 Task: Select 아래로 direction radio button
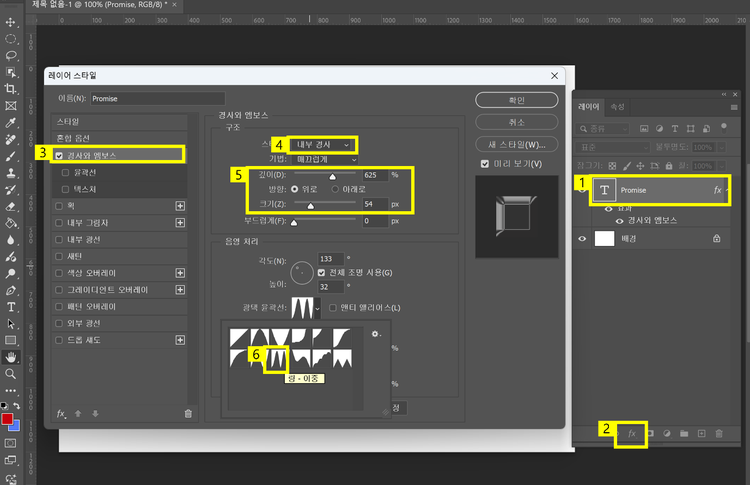335,189
